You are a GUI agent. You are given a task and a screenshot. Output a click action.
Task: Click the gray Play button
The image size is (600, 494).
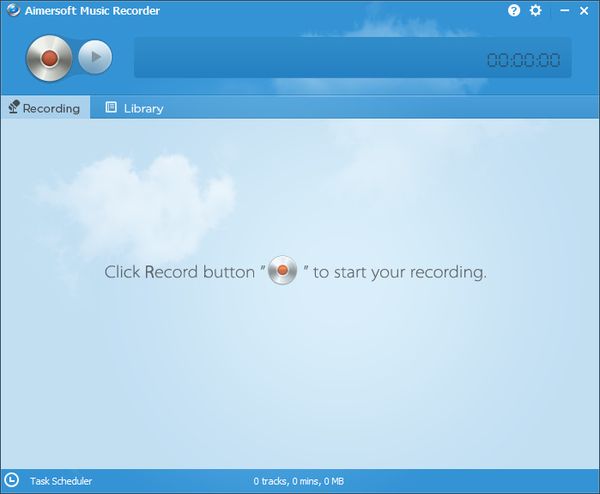click(x=95, y=57)
